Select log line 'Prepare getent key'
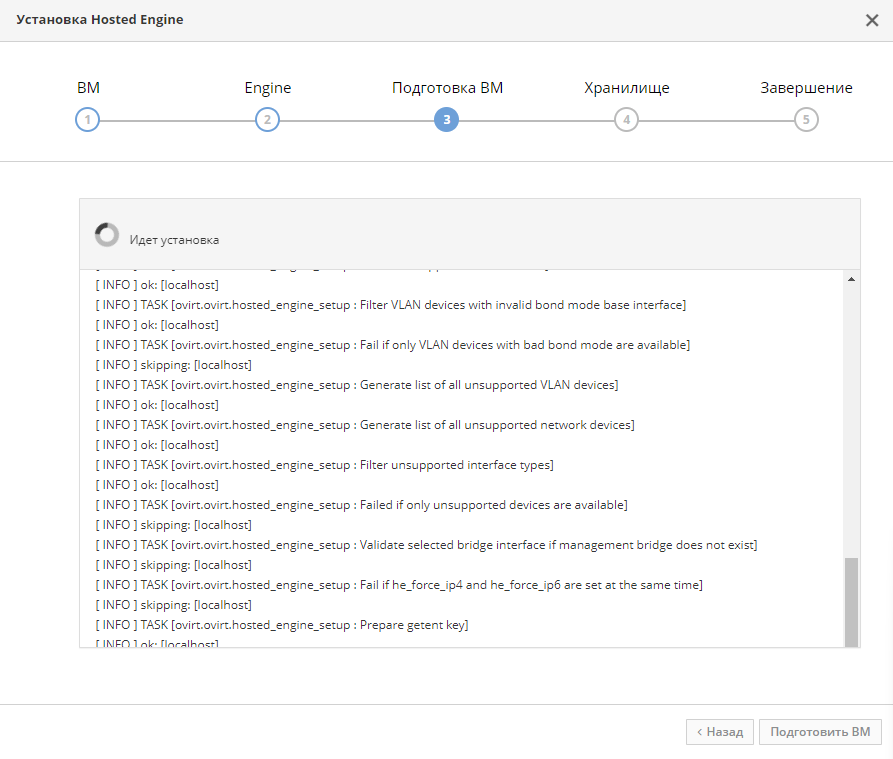 coord(282,625)
